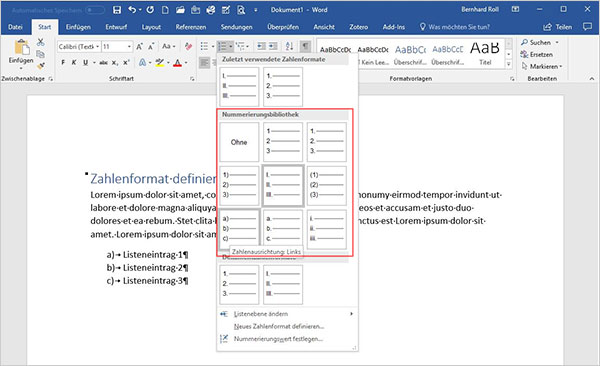Switch to the Referenzen tab
Viewport: 600px width, 366px height.
[191, 27]
